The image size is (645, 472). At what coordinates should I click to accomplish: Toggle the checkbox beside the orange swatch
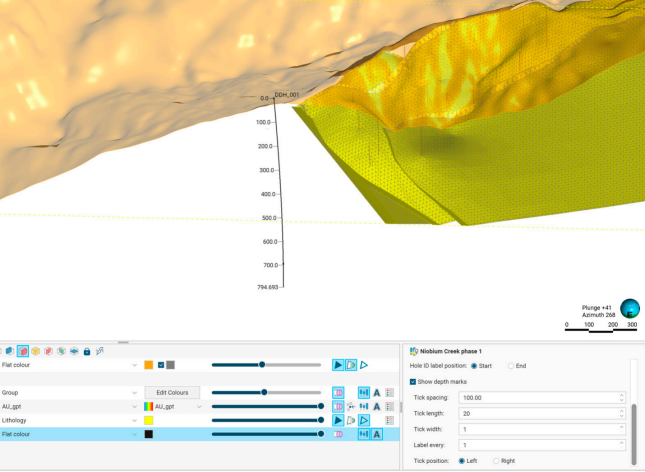click(x=160, y=365)
